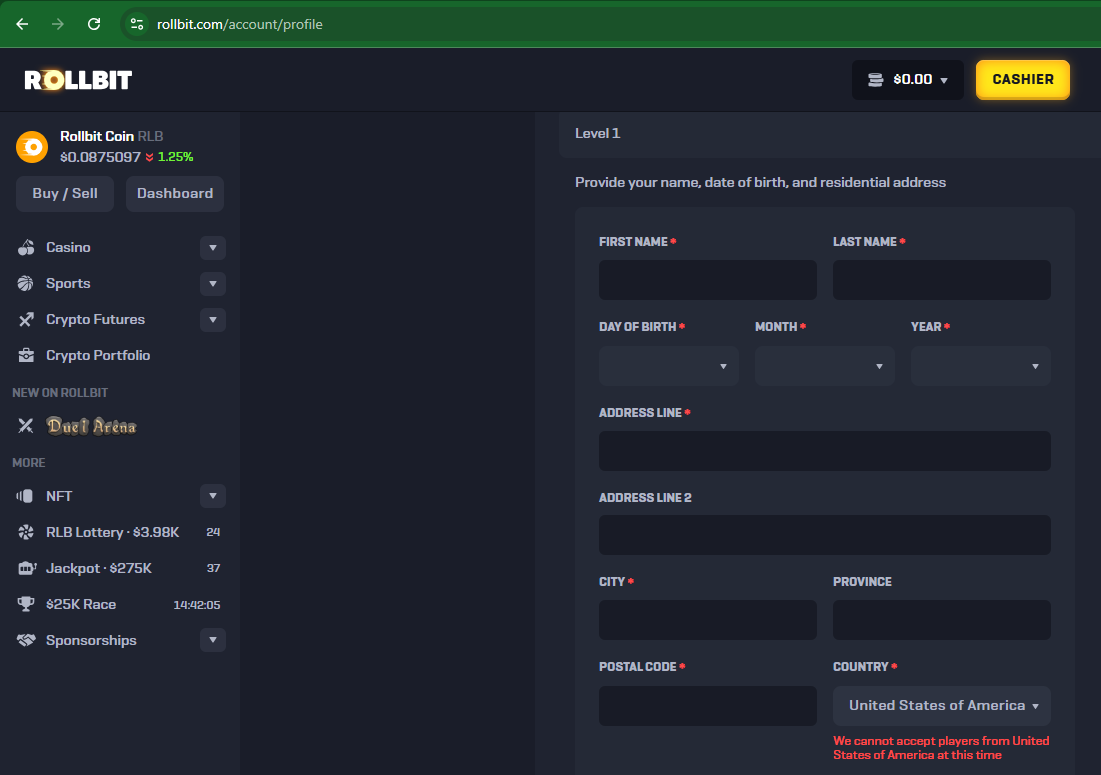Click the Crypto Futures icon
Image resolution: width=1101 pixels, height=775 pixels.
click(26, 320)
